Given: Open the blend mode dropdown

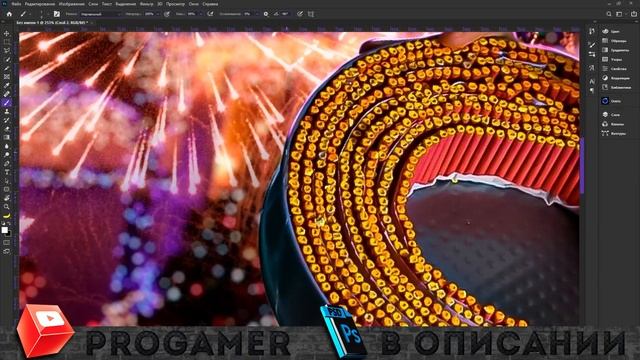Looking at the screenshot, I should click(100, 14).
